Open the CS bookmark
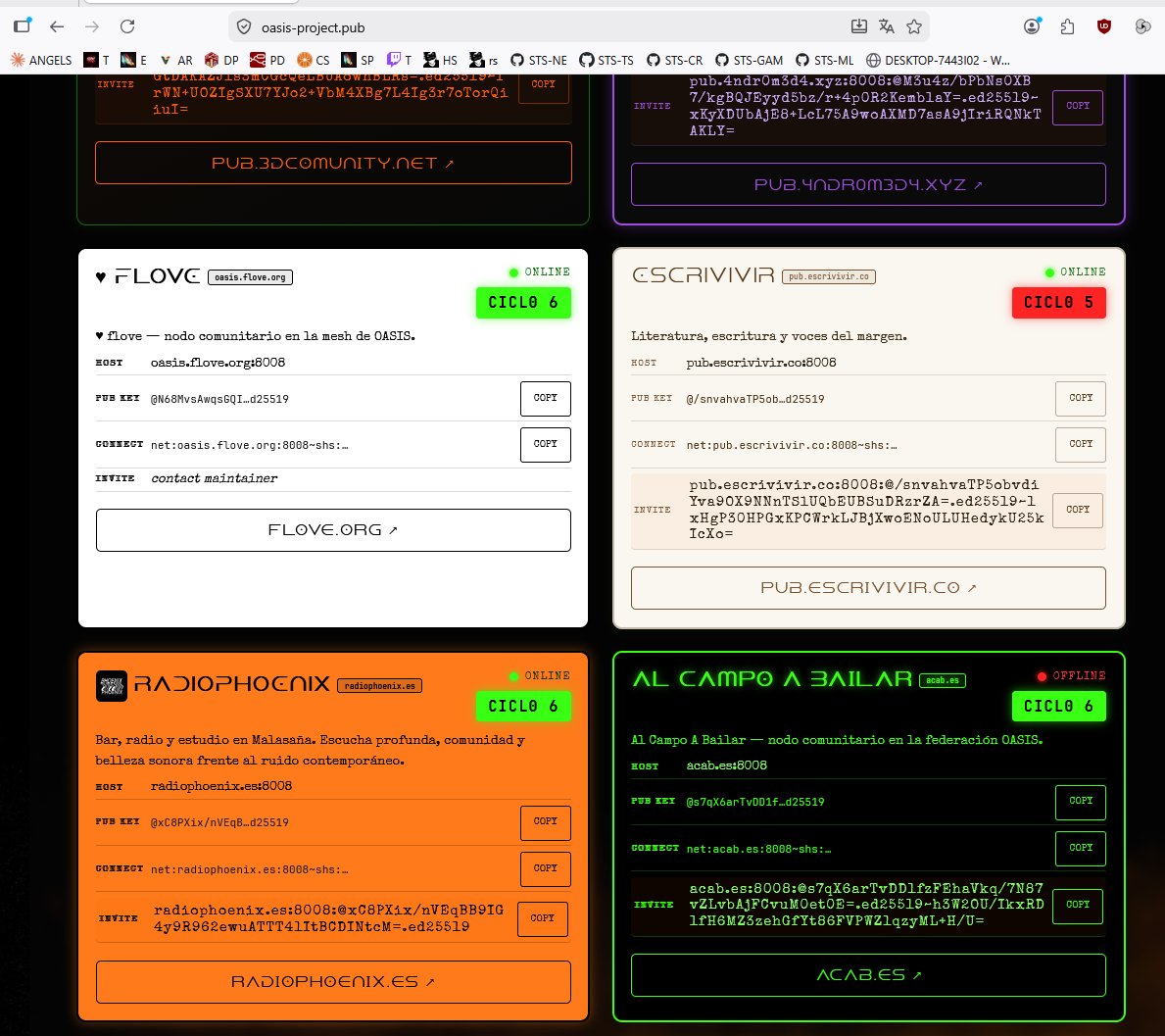 pyautogui.click(x=313, y=60)
